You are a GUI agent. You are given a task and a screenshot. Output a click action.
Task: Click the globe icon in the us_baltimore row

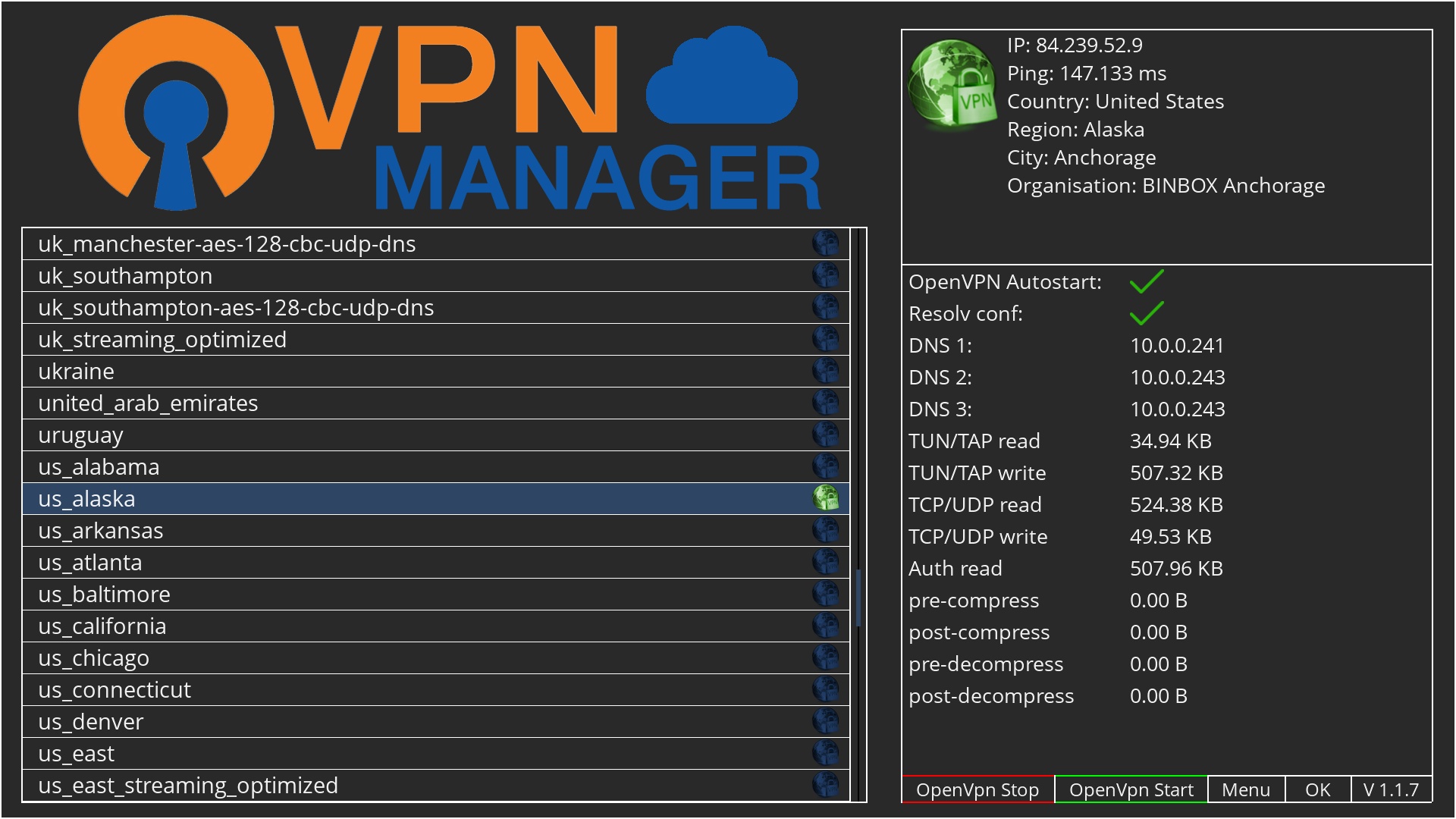coord(826,594)
